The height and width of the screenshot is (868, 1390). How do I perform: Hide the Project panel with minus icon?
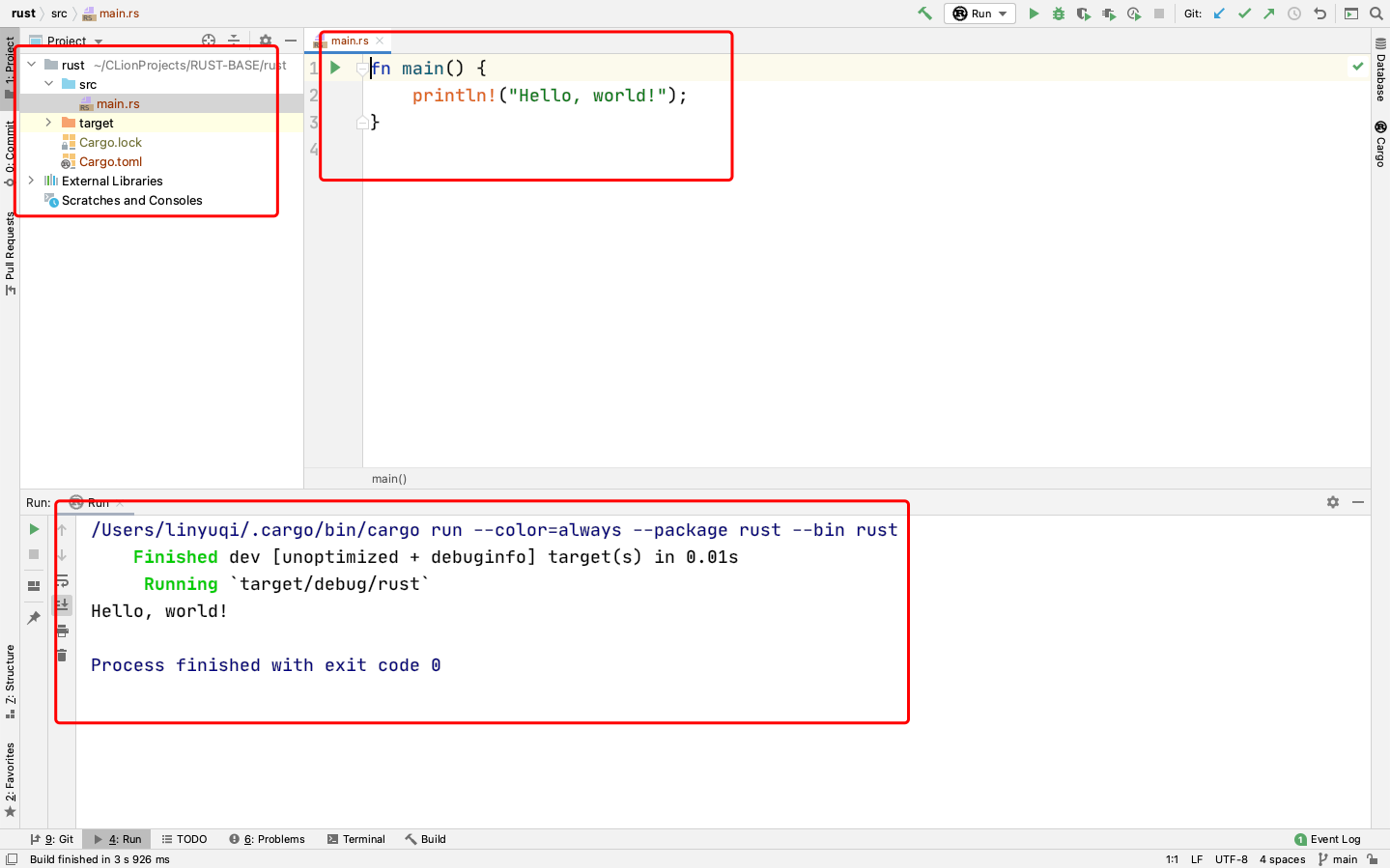coord(291,41)
